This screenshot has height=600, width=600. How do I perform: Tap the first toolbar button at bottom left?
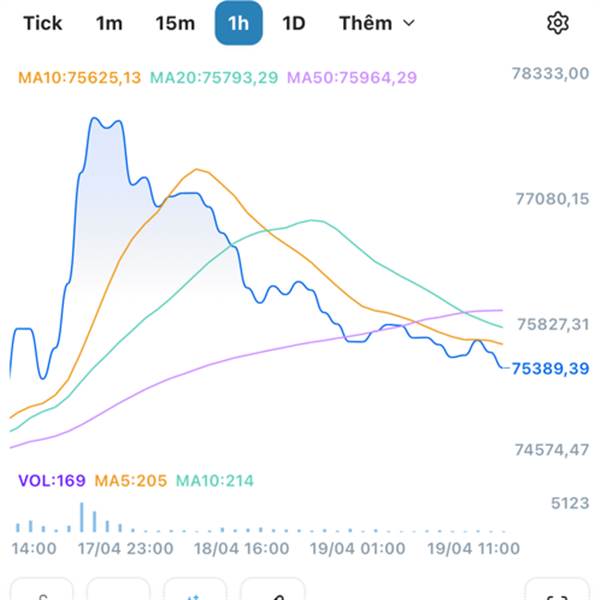42,591
